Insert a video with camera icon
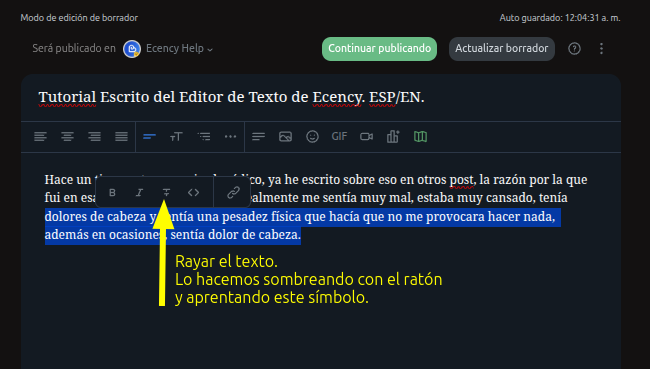This screenshot has width=650, height=369. [x=366, y=136]
